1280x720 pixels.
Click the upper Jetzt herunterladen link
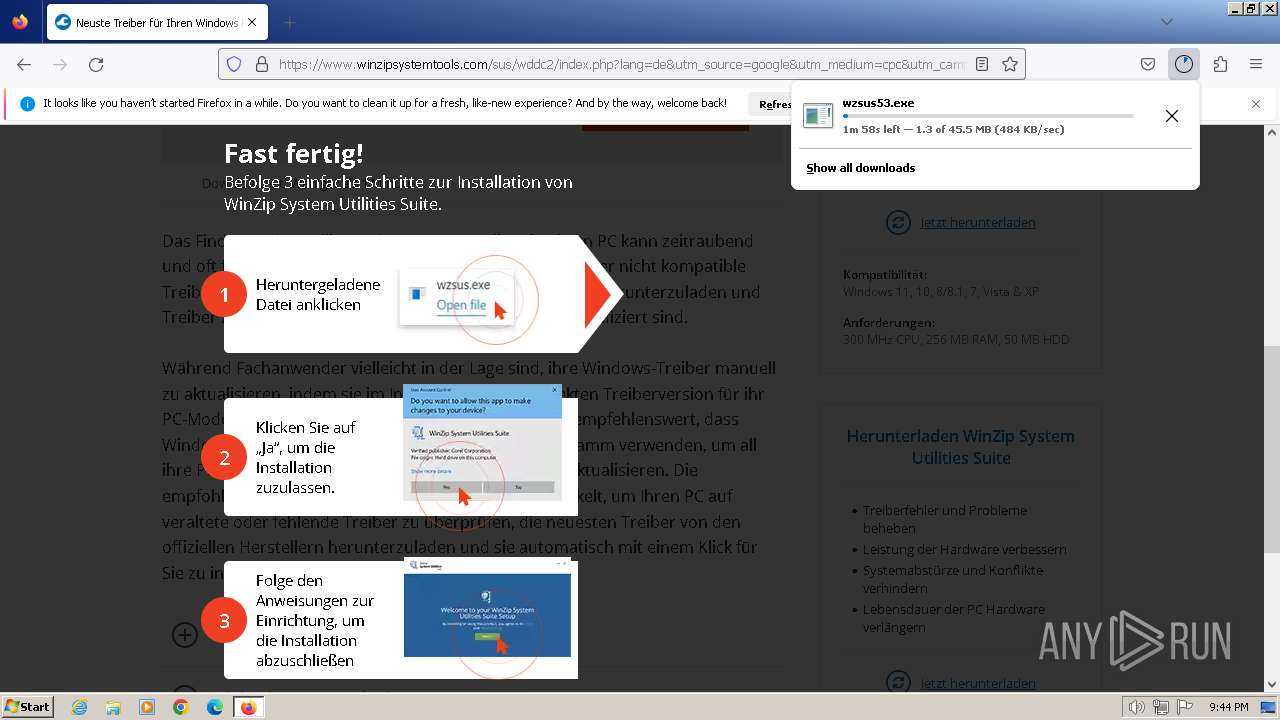tap(977, 223)
